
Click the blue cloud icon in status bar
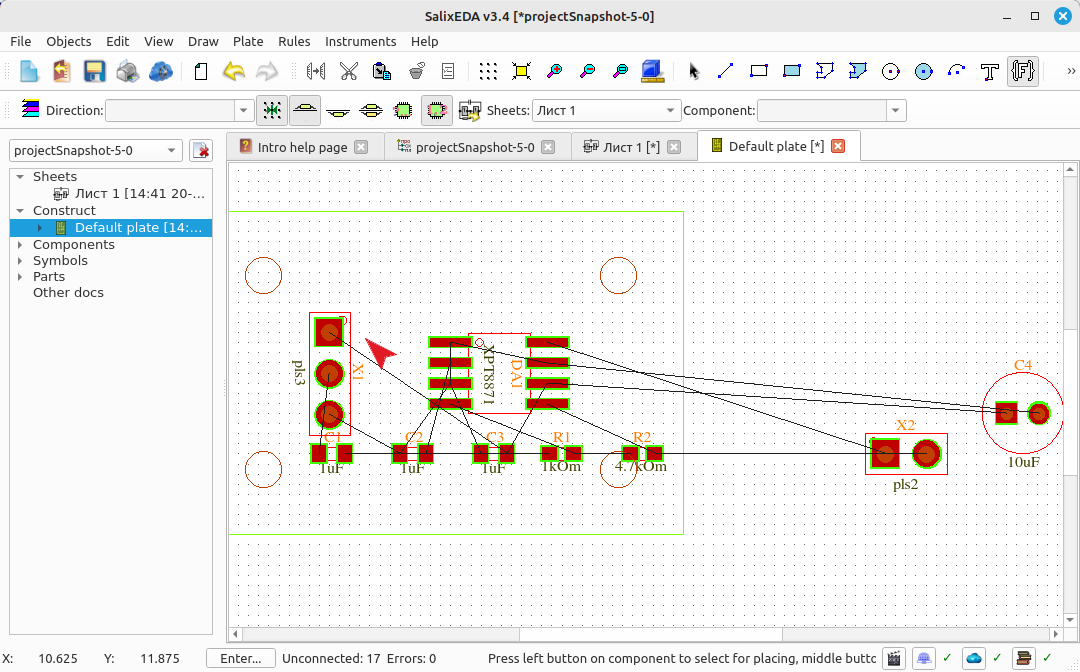tap(973, 658)
